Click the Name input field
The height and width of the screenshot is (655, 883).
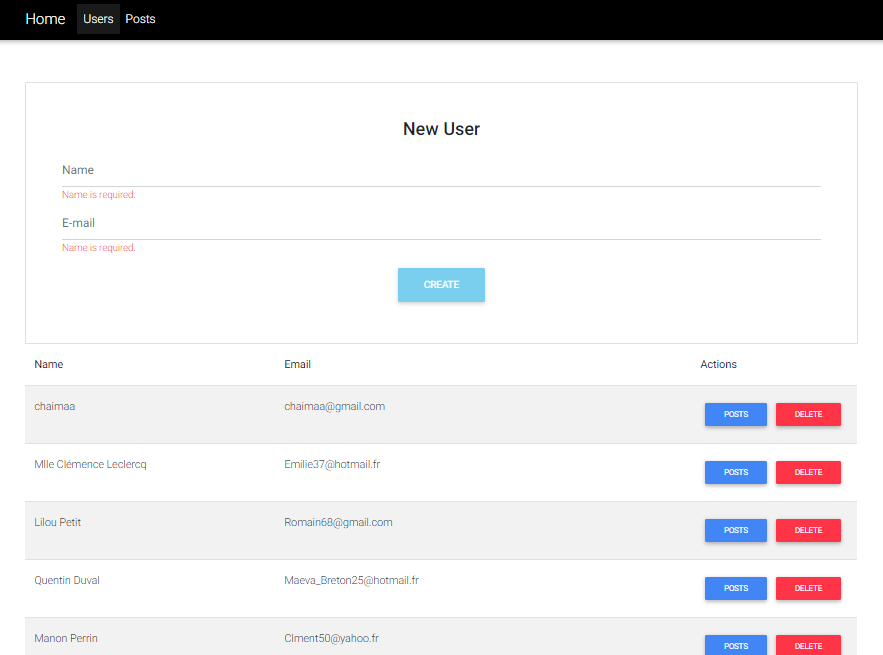(x=440, y=170)
